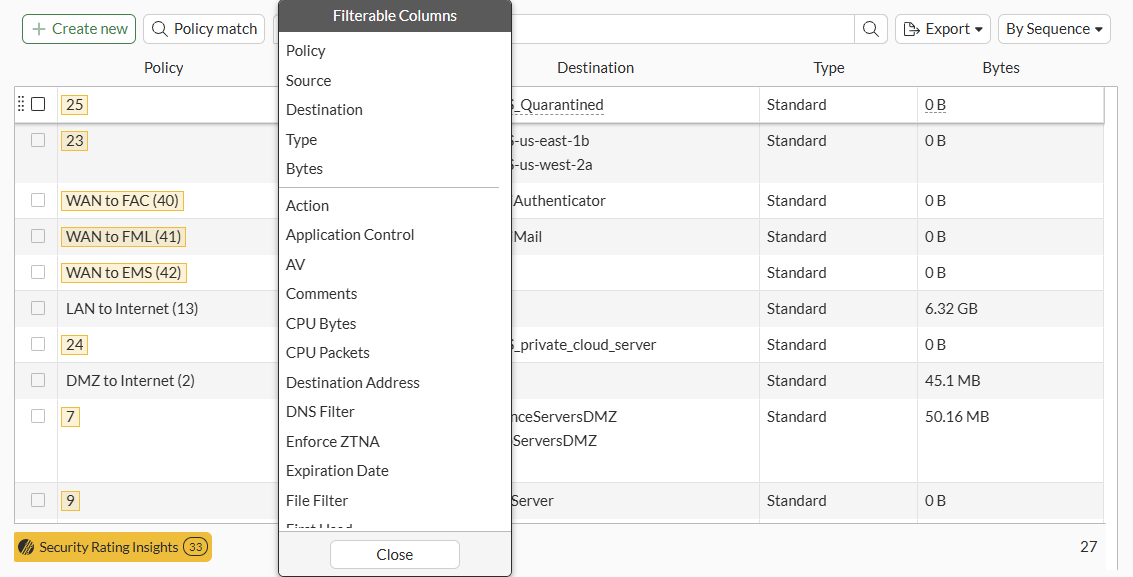Open policy WAN to EMS (42)
1133x577 pixels.
pyautogui.click(x=124, y=272)
